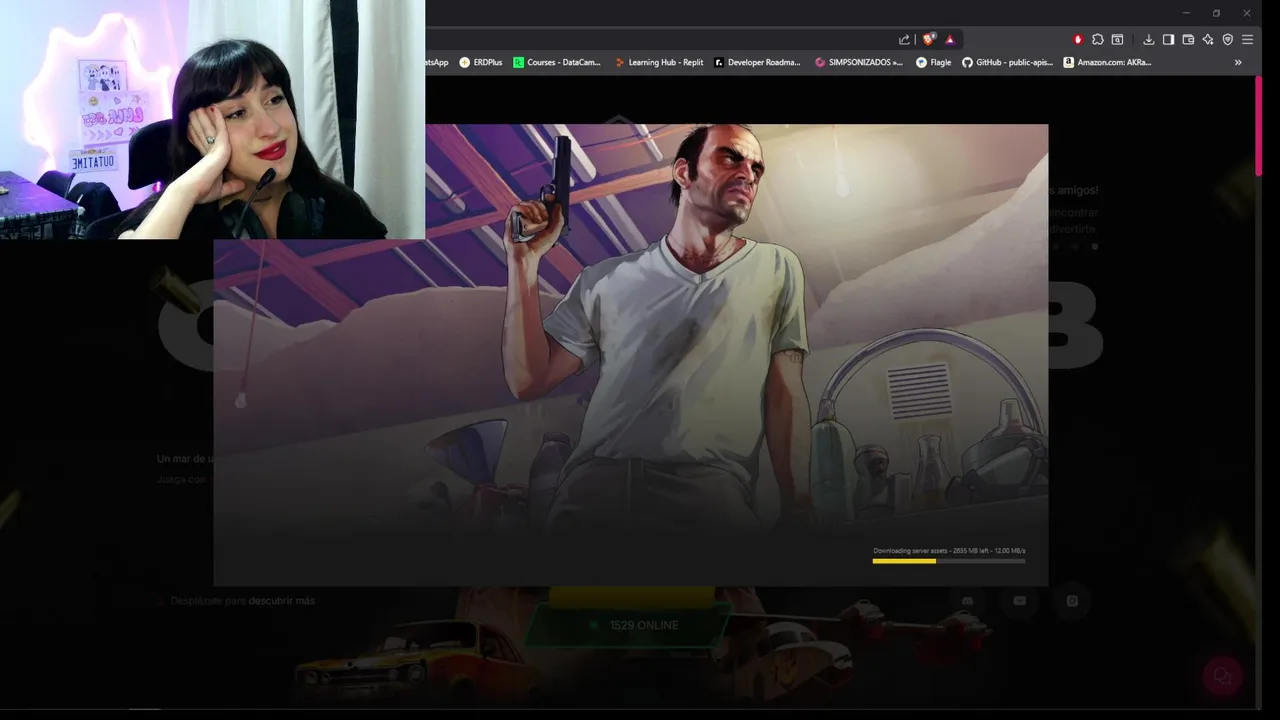Open the Brave Wallet icon
Viewport: 1280px width, 720px height.
1188,40
